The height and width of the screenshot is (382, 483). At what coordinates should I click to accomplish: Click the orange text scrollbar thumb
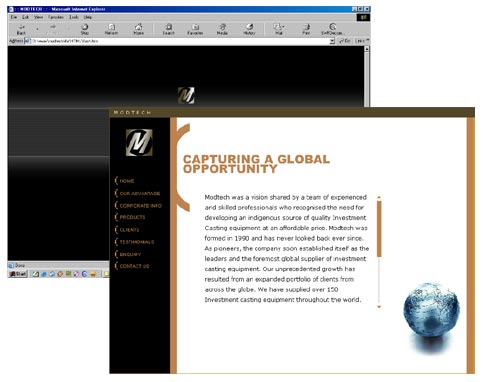(379, 229)
